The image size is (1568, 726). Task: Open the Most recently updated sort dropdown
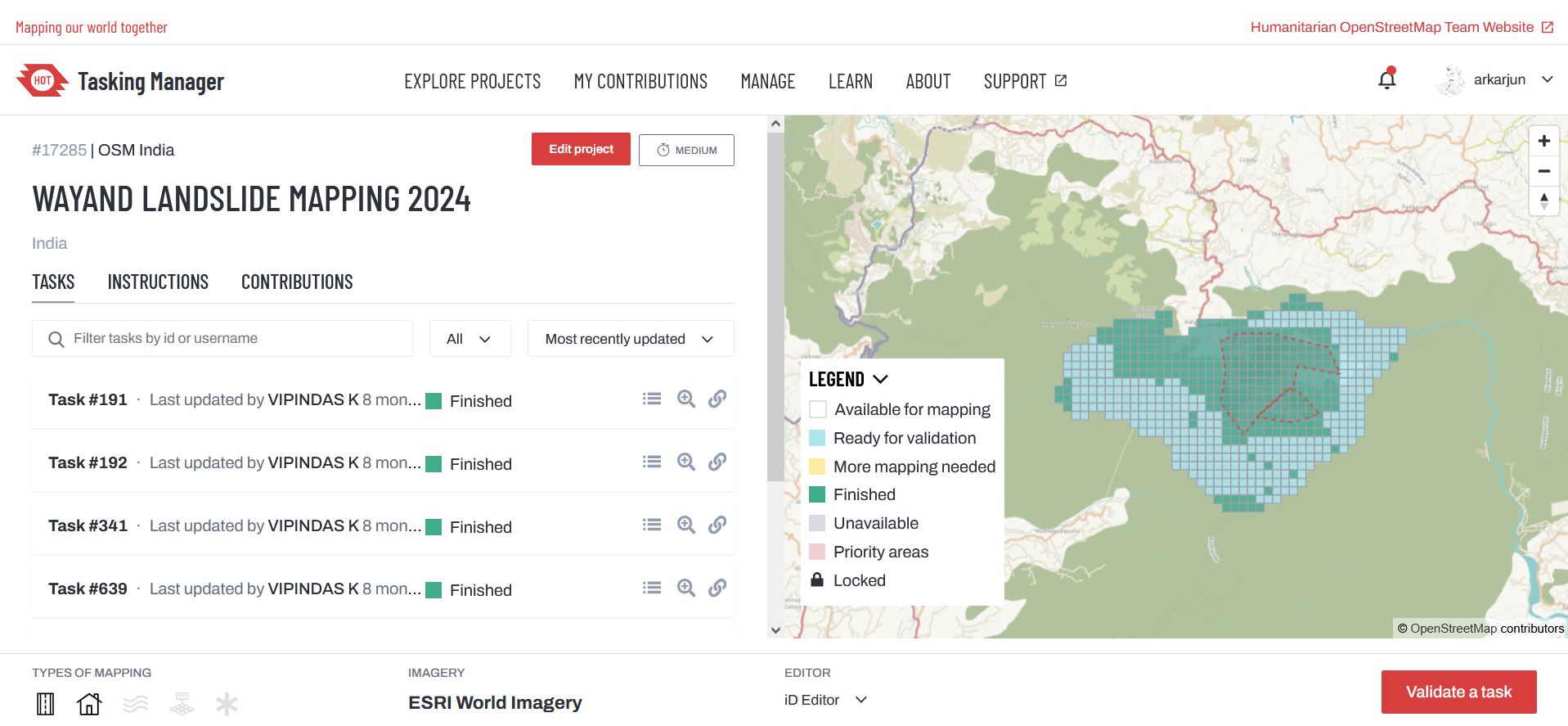click(x=631, y=339)
